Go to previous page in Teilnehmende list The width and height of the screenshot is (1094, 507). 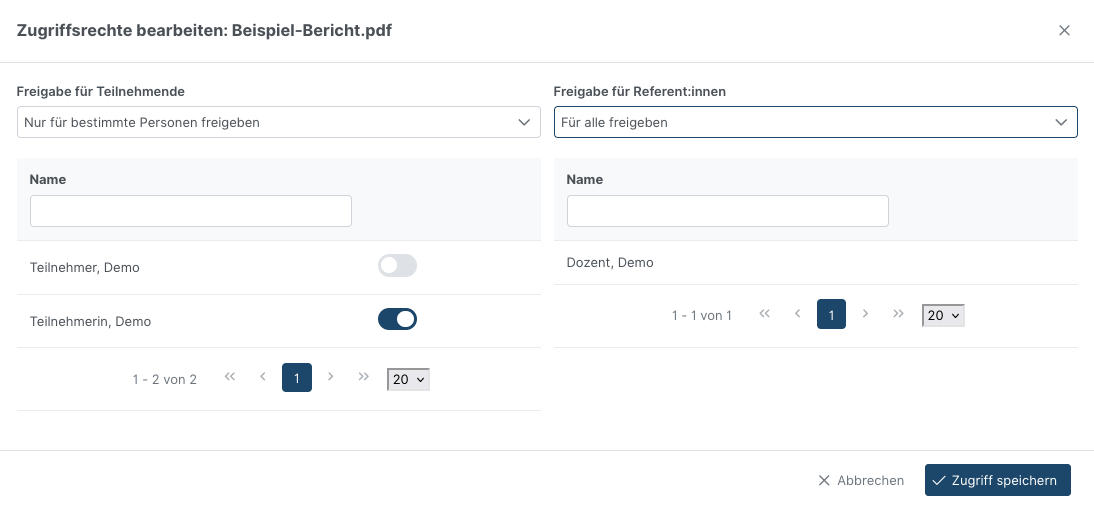click(x=263, y=377)
